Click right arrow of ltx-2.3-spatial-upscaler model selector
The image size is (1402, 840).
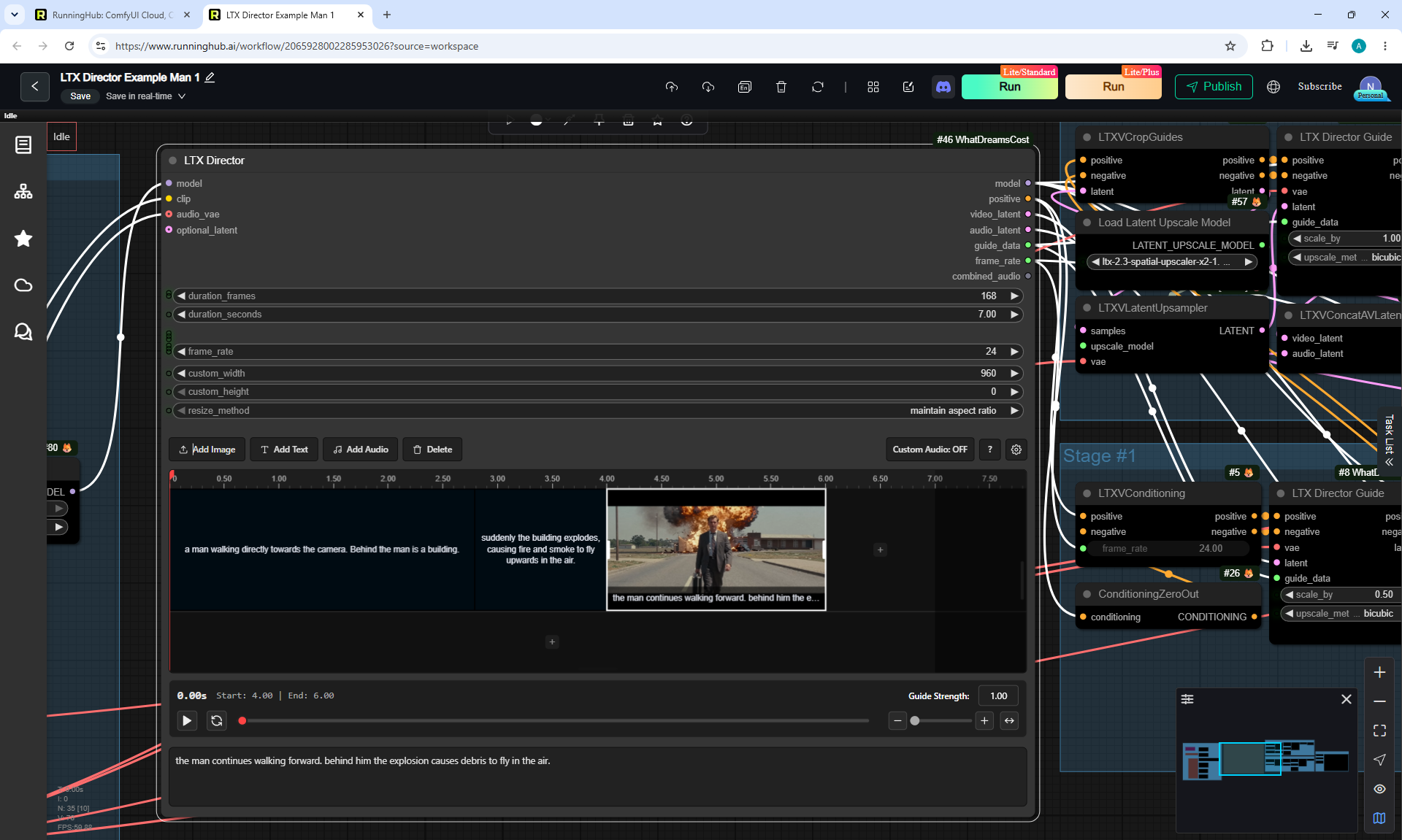(x=1248, y=262)
